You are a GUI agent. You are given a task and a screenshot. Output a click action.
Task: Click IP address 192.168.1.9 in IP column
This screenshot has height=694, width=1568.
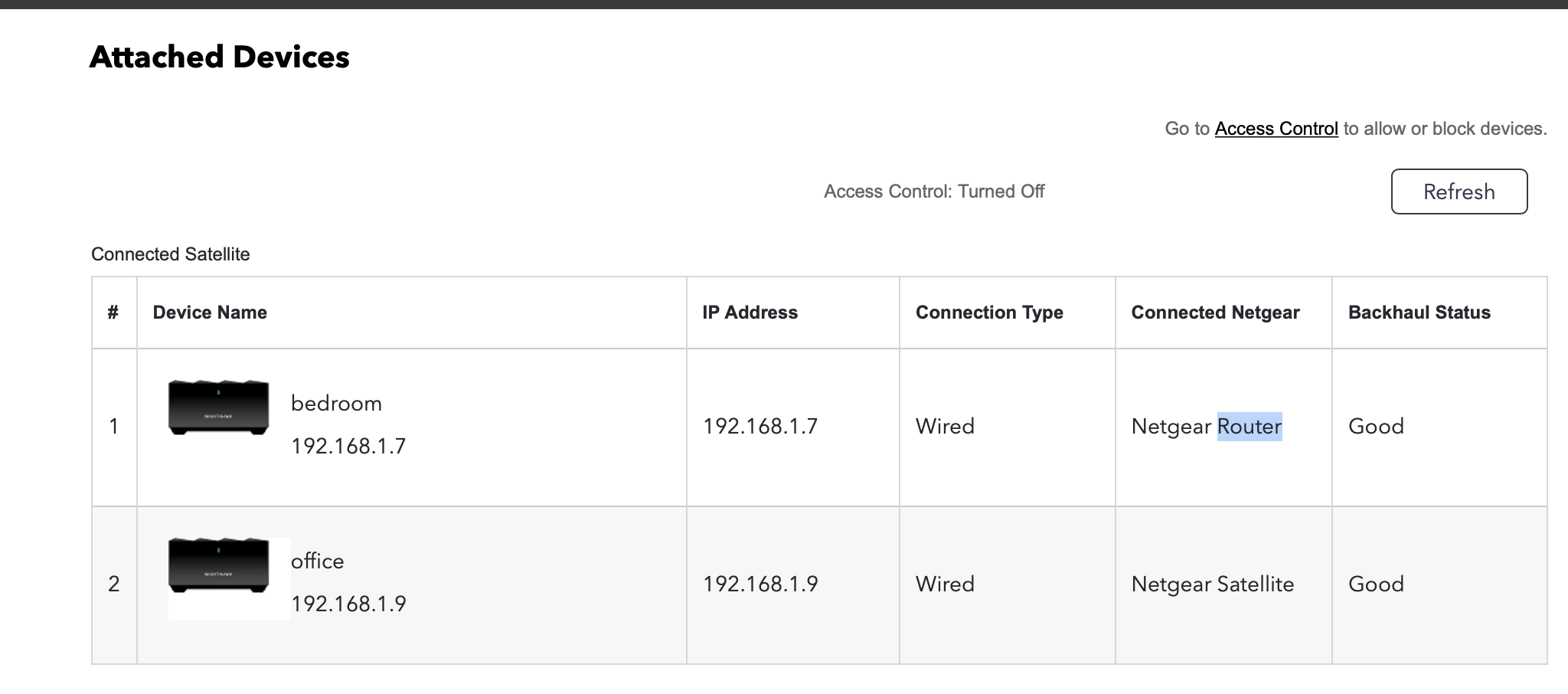click(760, 584)
